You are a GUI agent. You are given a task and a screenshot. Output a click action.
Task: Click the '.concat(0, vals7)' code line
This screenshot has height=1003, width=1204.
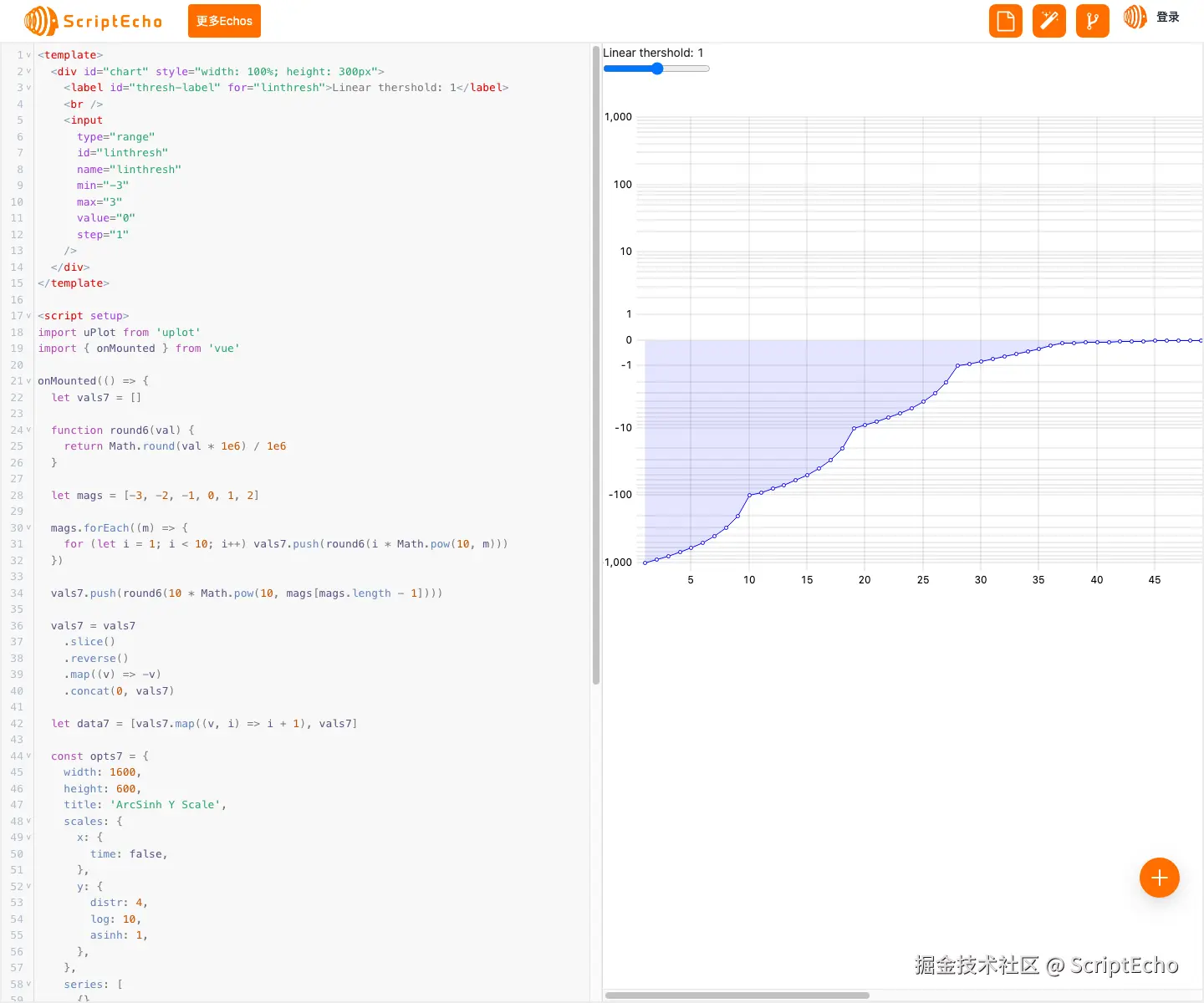coord(120,691)
